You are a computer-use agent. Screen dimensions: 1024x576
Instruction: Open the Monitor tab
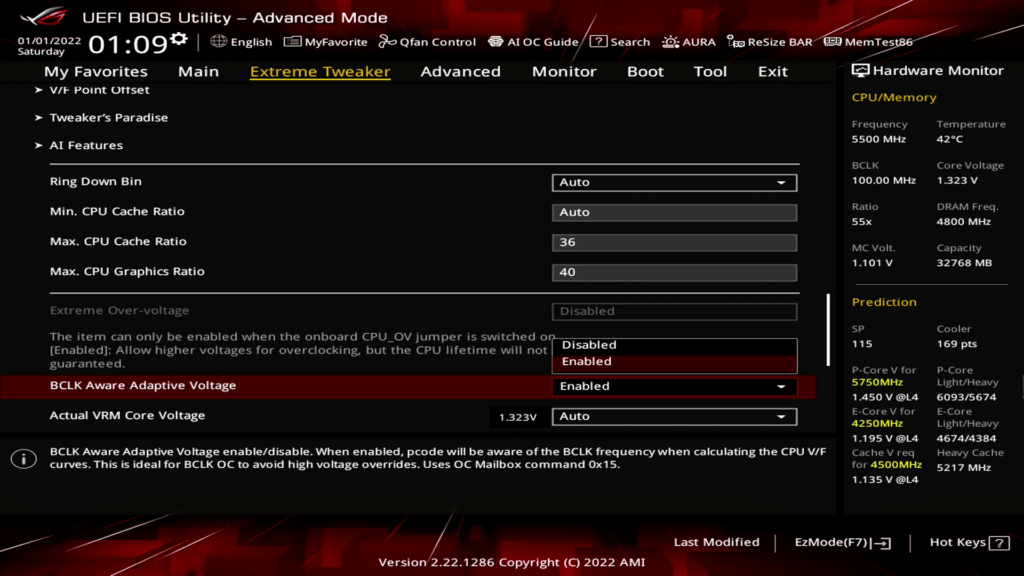click(x=564, y=71)
